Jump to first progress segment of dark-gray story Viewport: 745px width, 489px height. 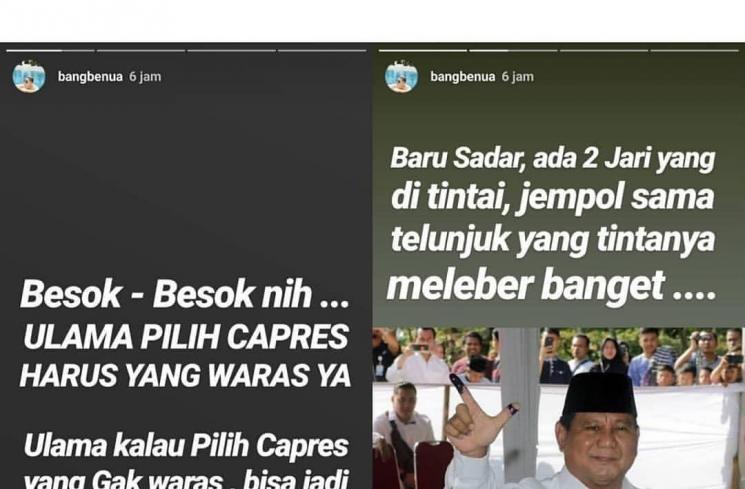50,50
